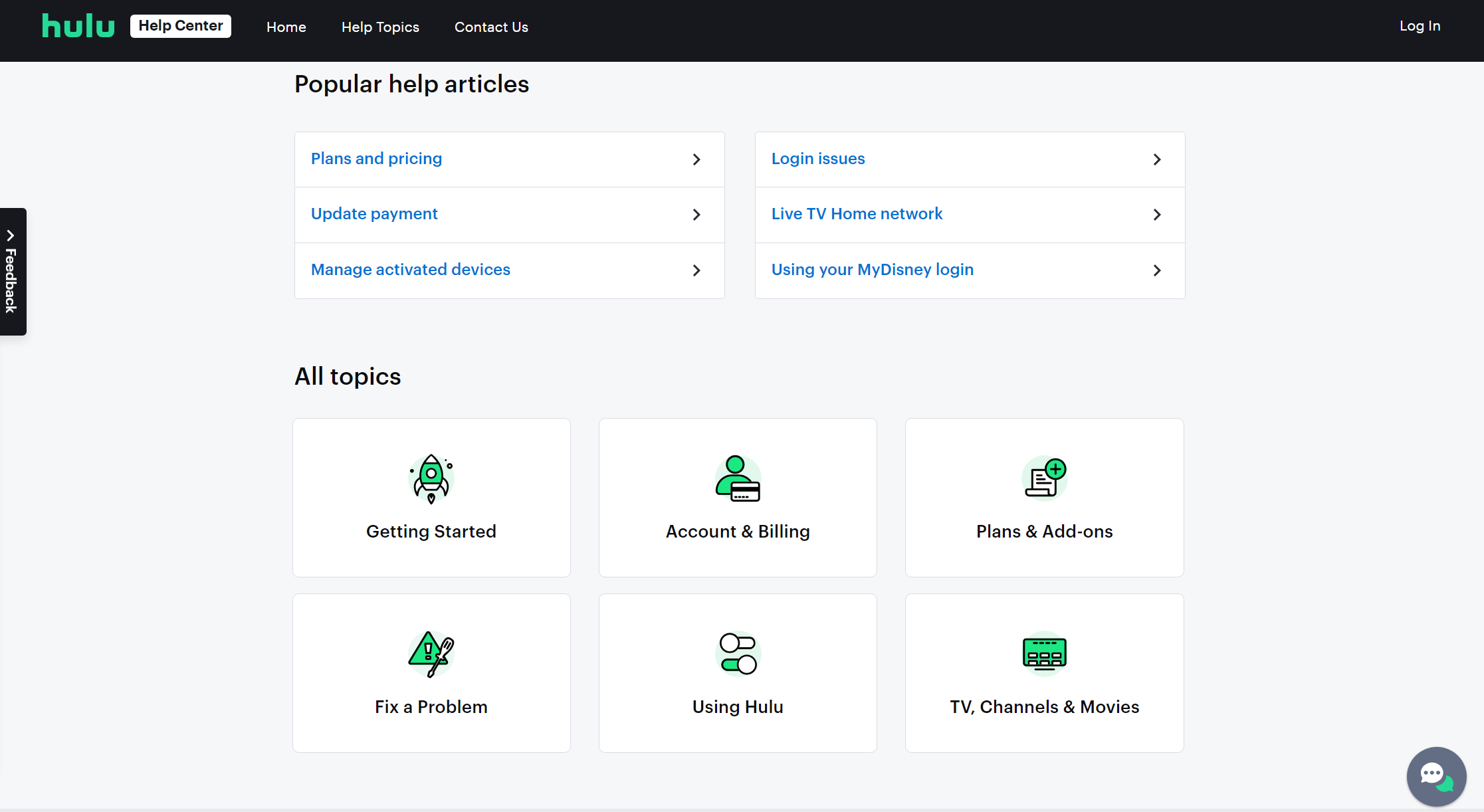The width and height of the screenshot is (1484, 812).
Task: Select the Account & Billing topic title
Action: [x=738, y=532]
